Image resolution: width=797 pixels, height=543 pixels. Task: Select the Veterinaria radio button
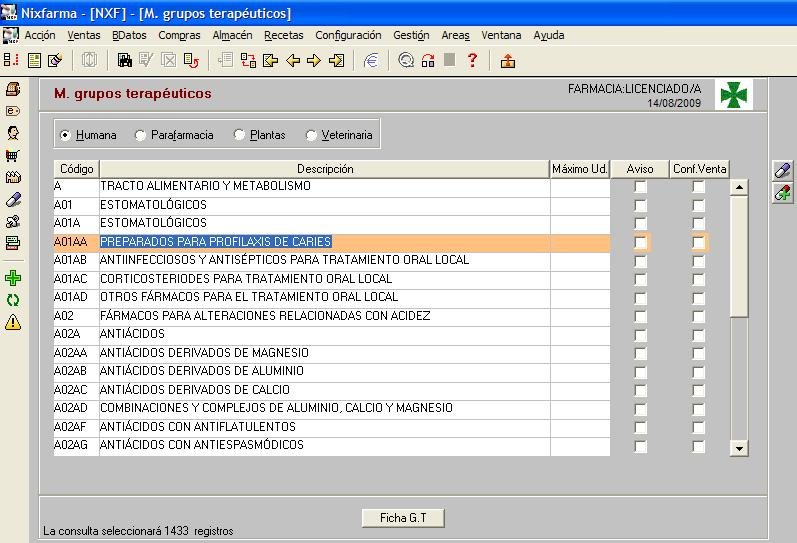[311, 135]
